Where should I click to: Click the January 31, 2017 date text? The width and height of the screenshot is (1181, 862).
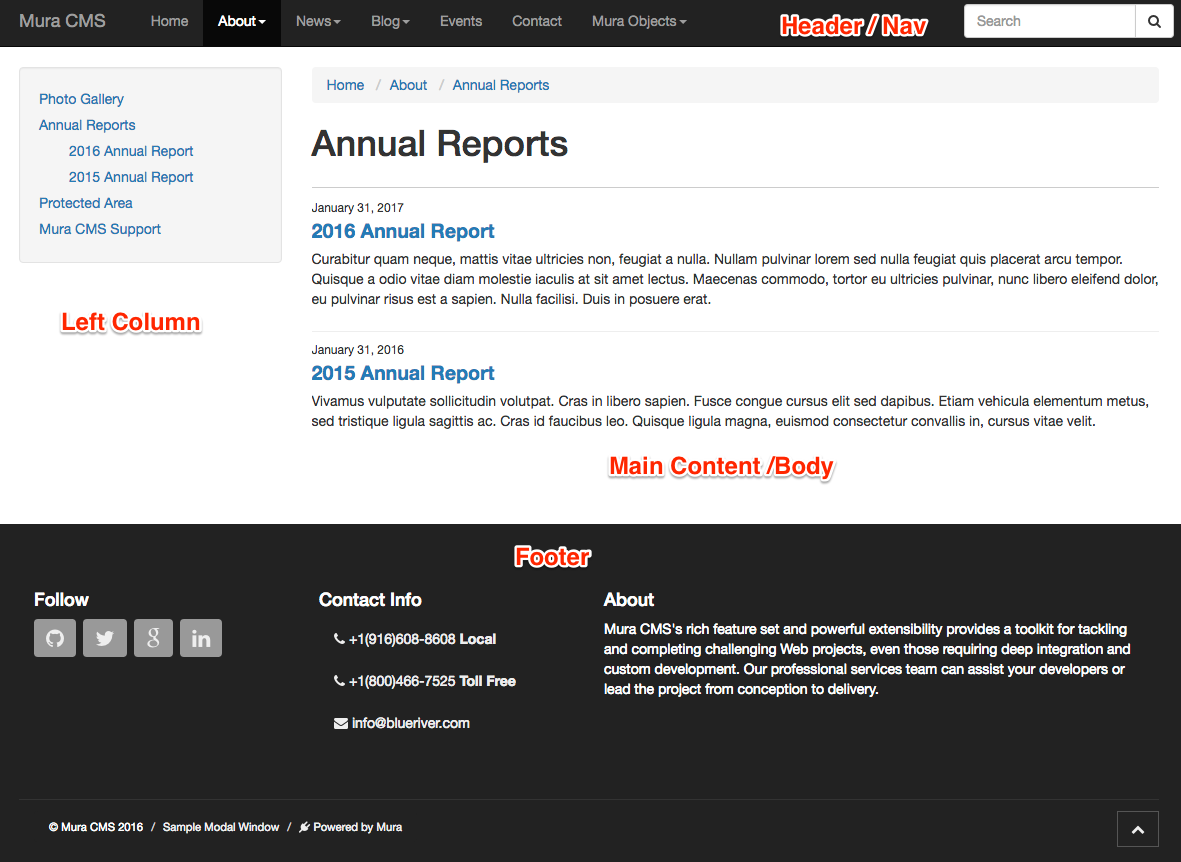pyautogui.click(x=358, y=208)
